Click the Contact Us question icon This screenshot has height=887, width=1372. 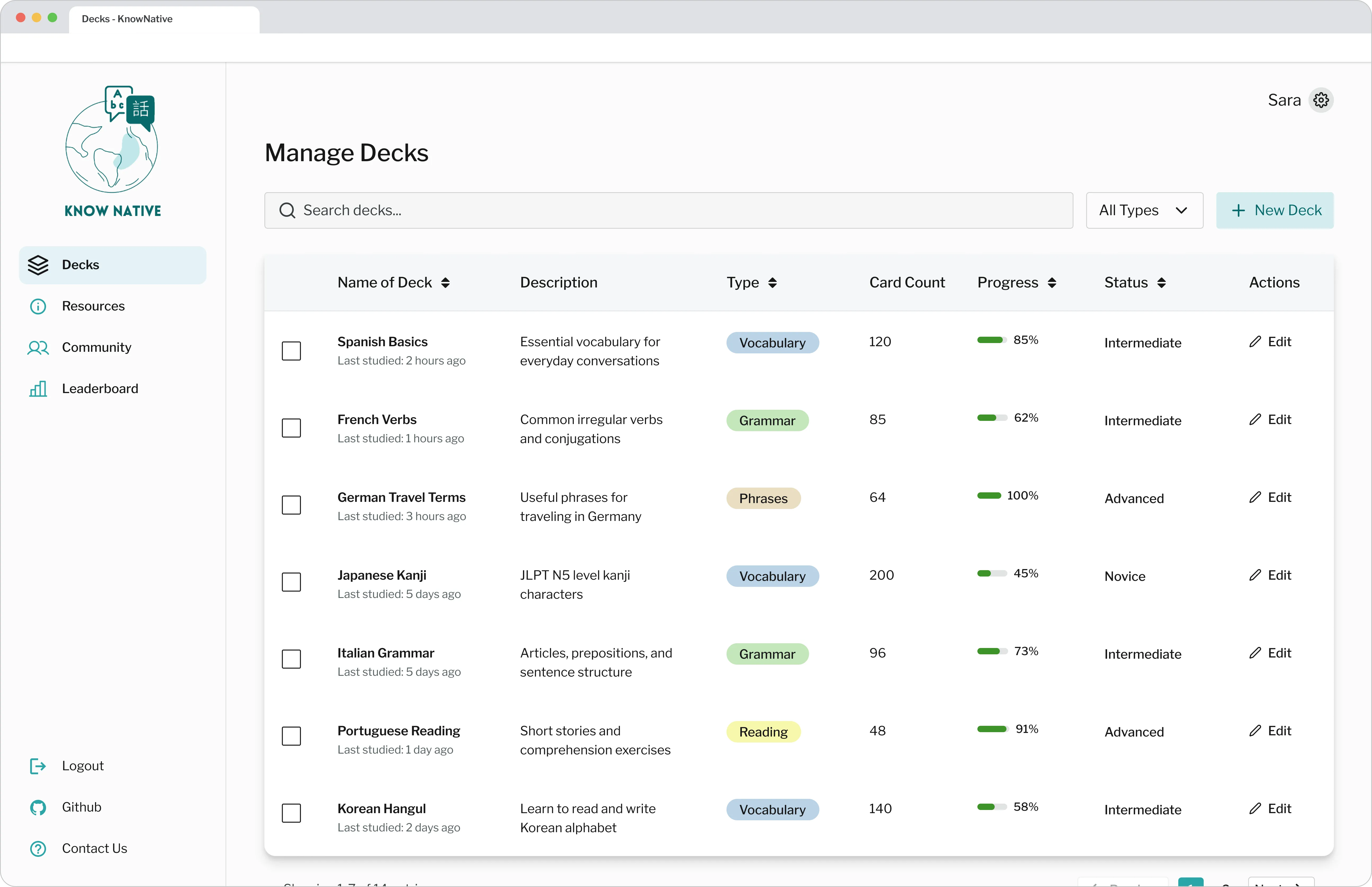click(x=38, y=848)
